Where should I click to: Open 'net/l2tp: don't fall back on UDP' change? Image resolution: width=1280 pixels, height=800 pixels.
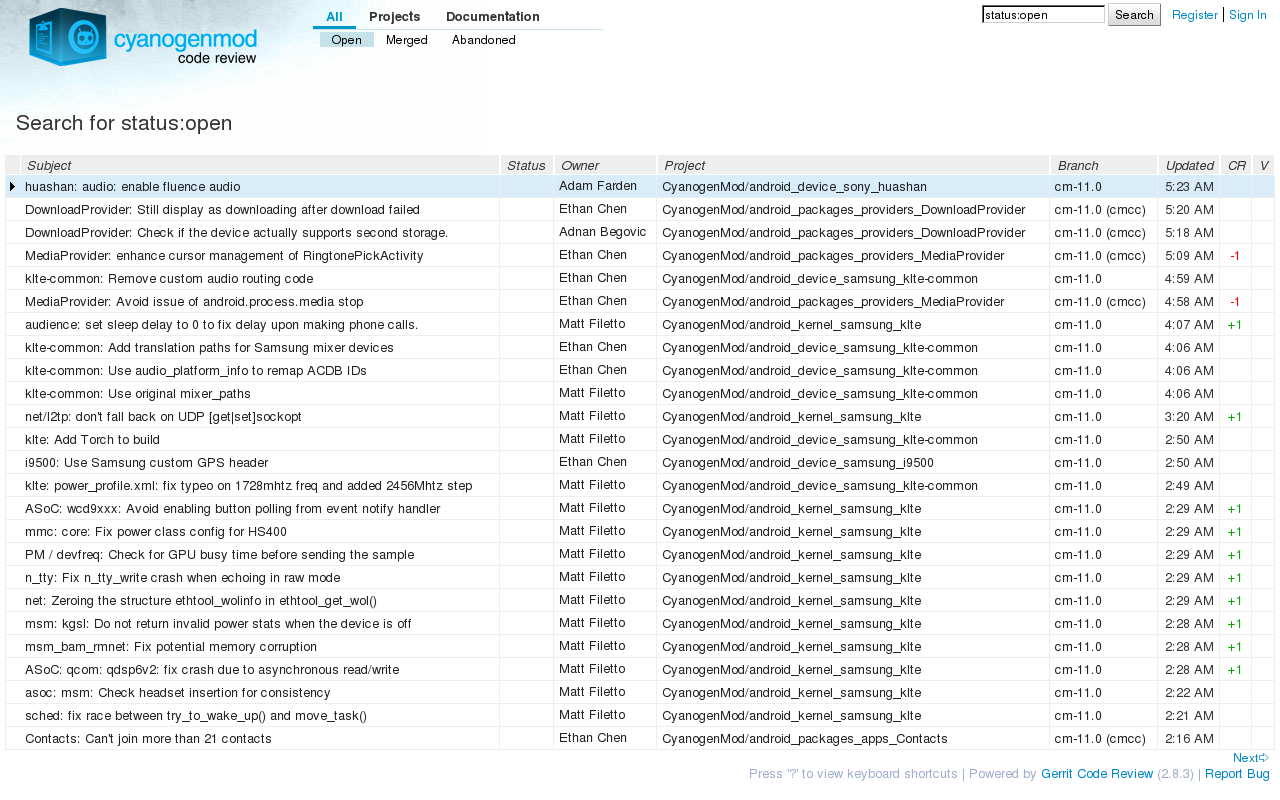[163, 417]
